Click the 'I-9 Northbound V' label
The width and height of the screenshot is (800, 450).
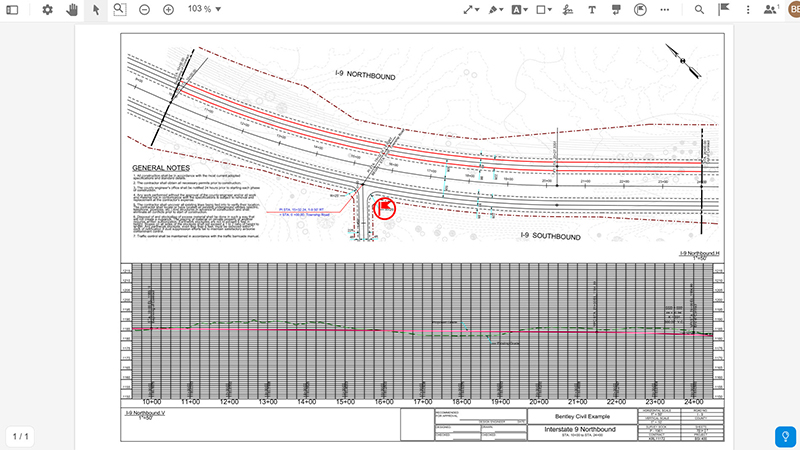point(145,413)
